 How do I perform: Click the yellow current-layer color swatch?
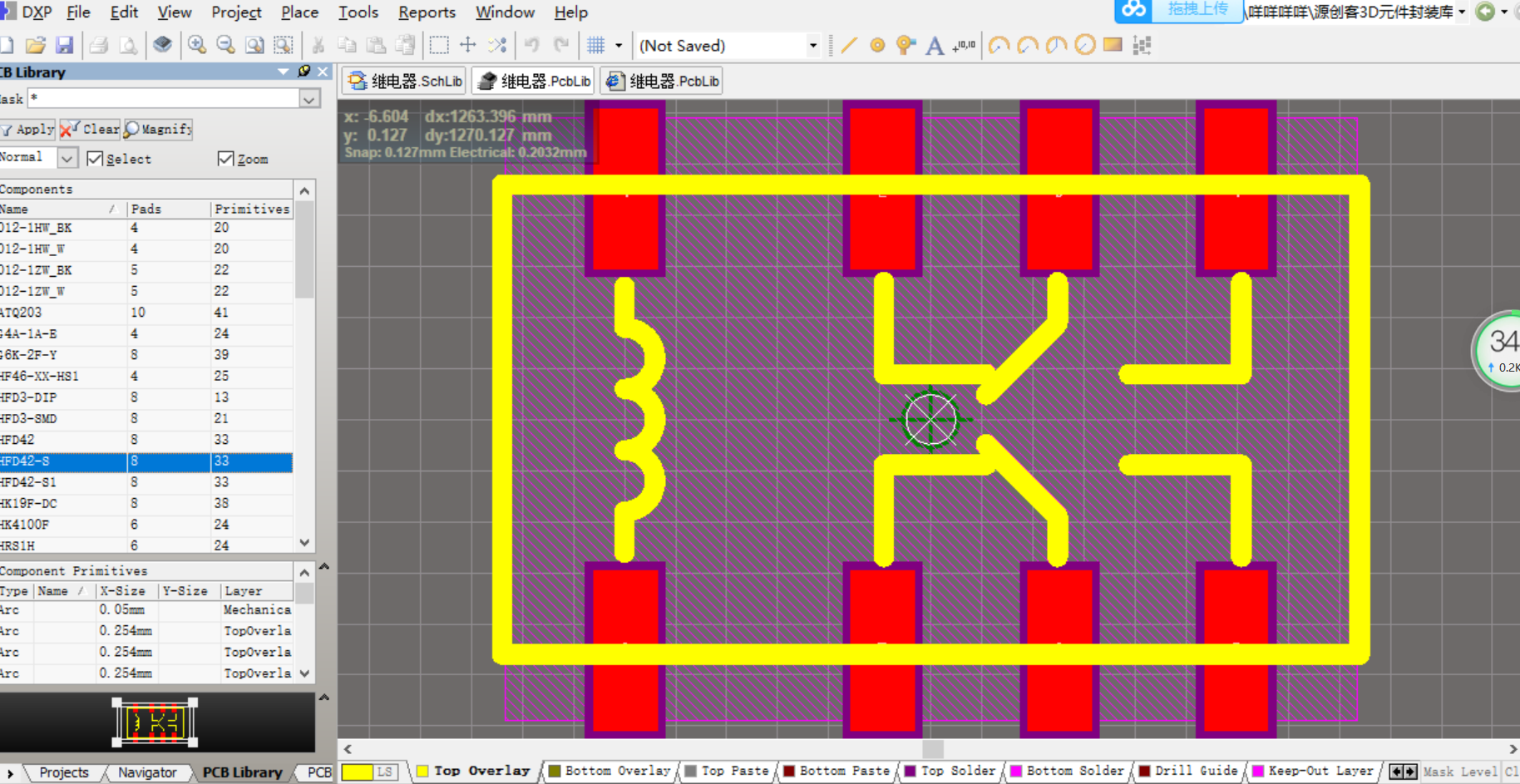[x=357, y=772]
